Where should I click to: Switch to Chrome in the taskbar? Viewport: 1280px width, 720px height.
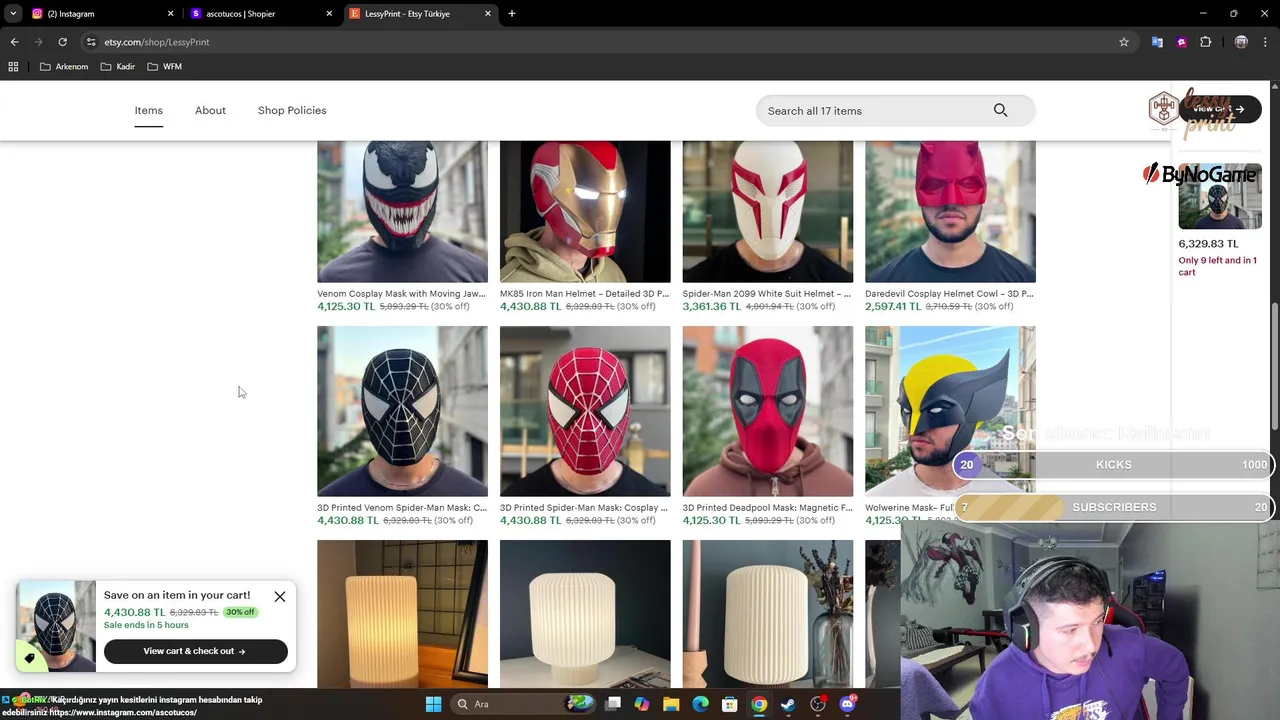[759, 704]
